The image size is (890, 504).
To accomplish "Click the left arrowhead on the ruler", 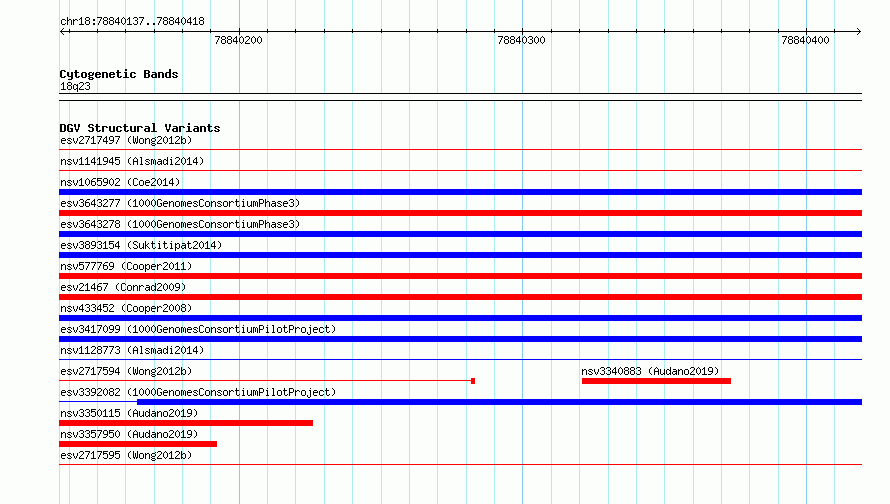I will (x=63, y=32).
